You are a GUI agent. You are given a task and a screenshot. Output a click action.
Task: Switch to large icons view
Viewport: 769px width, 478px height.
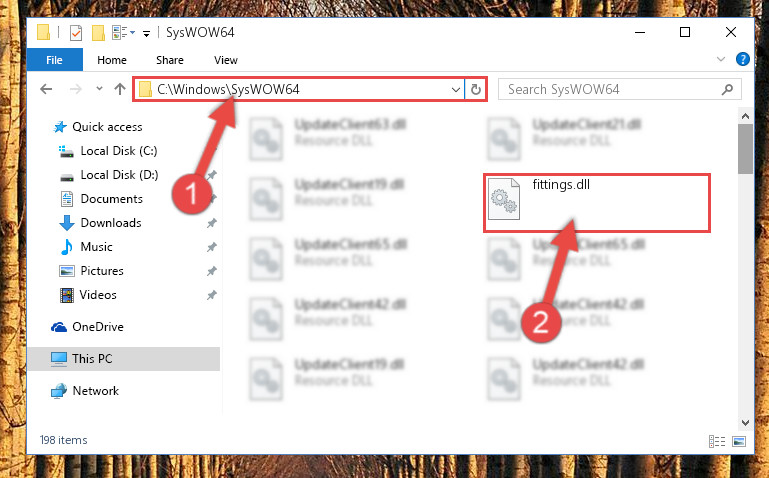pyautogui.click(x=739, y=441)
